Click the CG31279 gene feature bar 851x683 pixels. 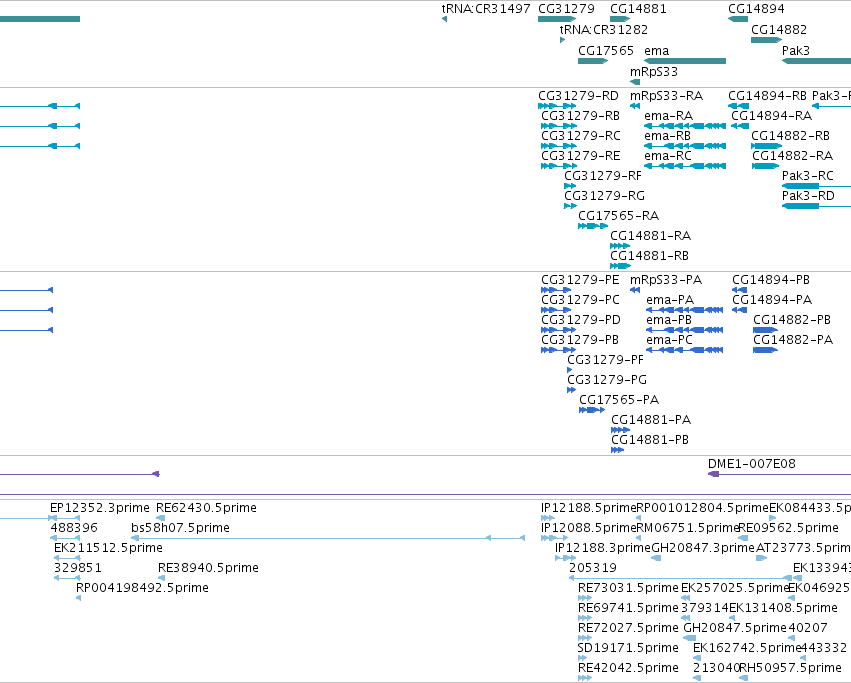(x=557, y=19)
